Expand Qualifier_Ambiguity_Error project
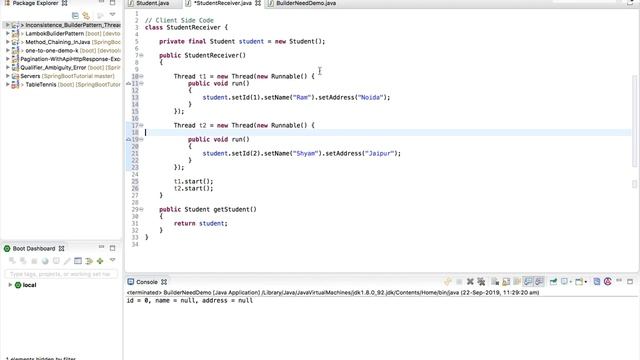The image size is (640, 360). click(7, 68)
